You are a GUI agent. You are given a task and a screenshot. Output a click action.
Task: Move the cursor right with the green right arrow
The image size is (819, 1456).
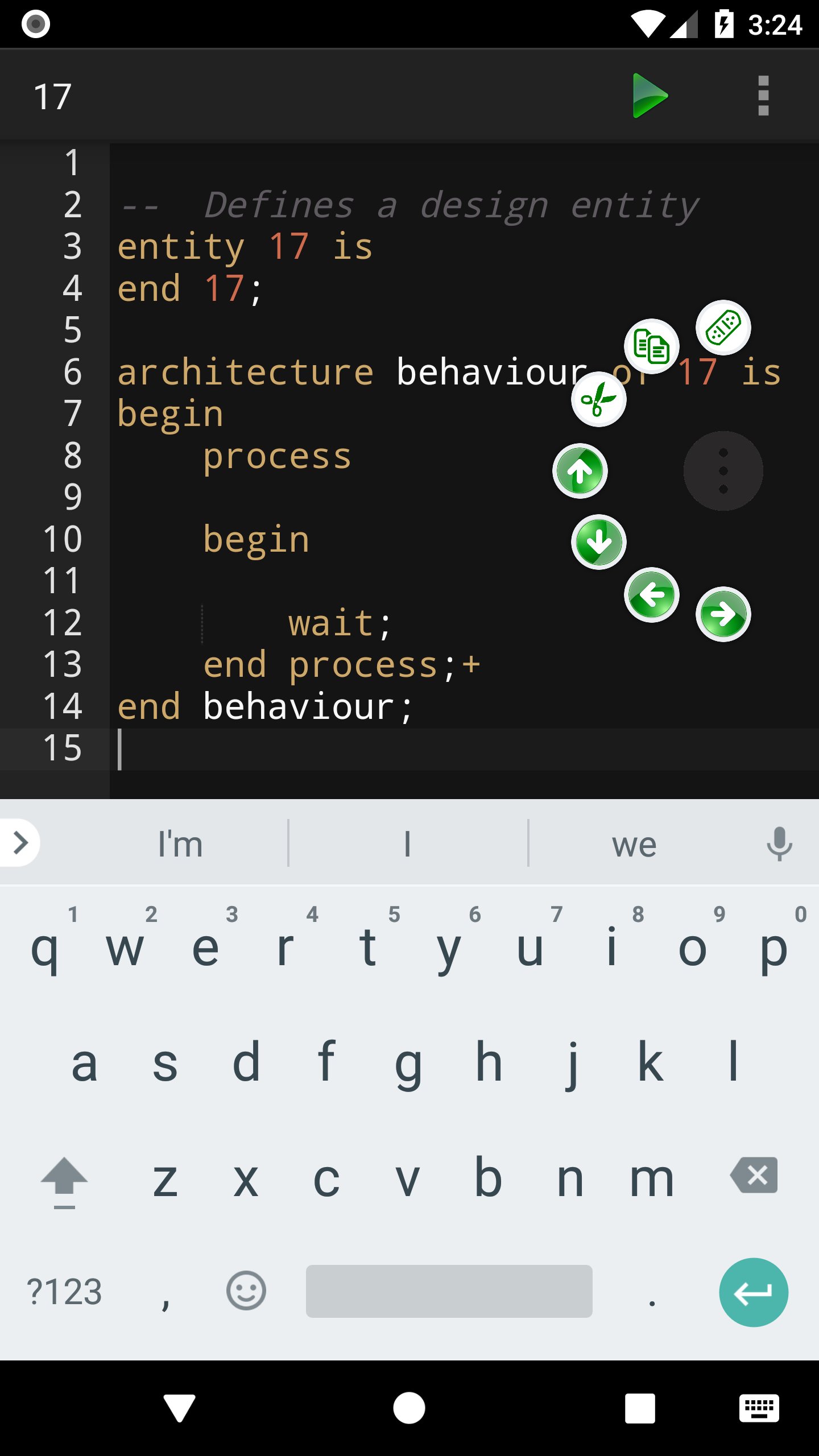(723, 614)
